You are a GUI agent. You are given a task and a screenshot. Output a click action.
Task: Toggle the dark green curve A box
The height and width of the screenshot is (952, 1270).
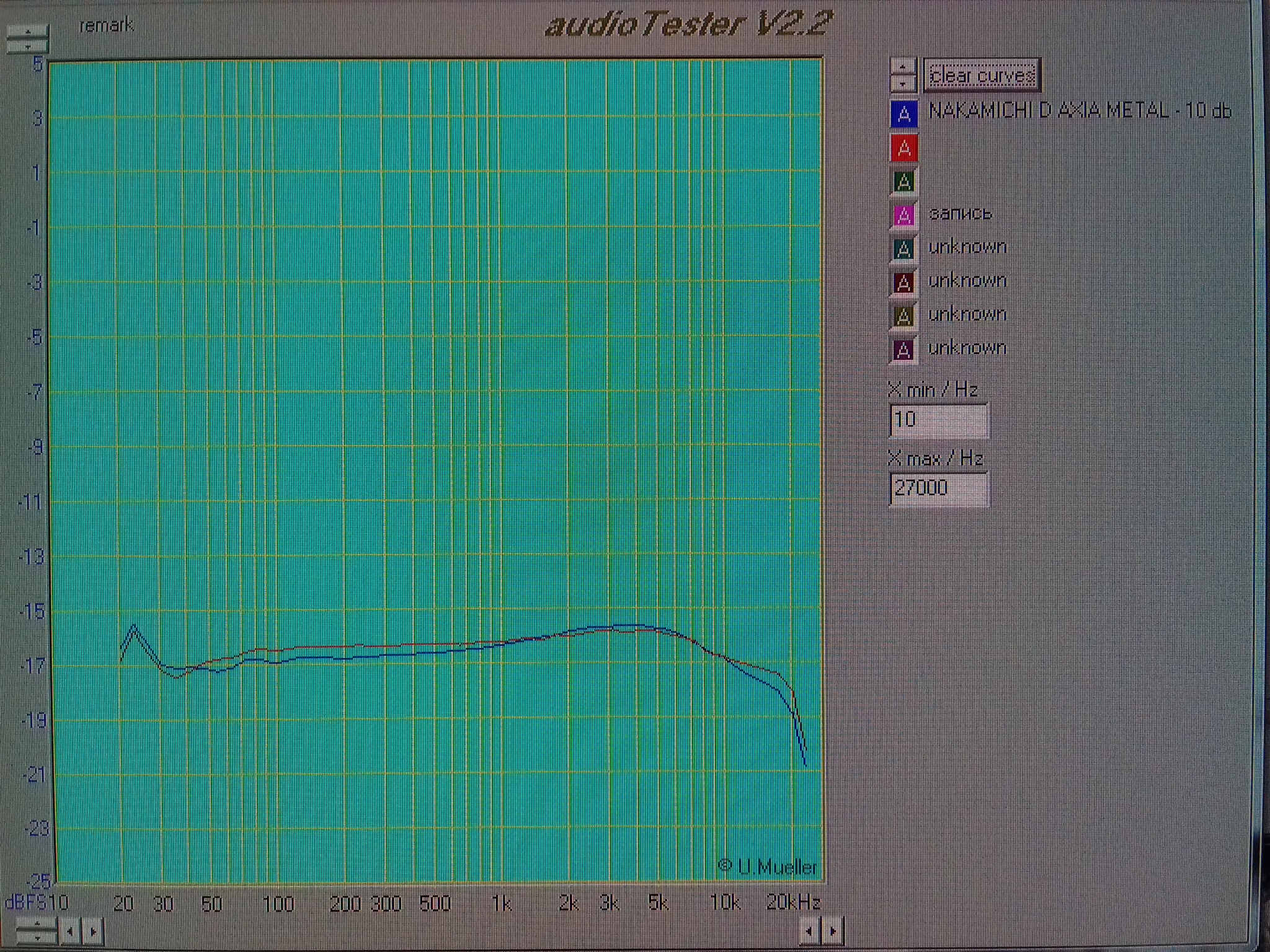[x=904, y=182]
